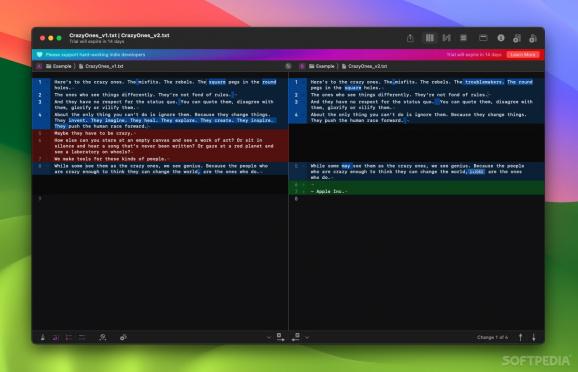This screenshot has height=372, width=578.
Task: Select the side-by-side columns view icon
Action: click(x=429, y=38)
